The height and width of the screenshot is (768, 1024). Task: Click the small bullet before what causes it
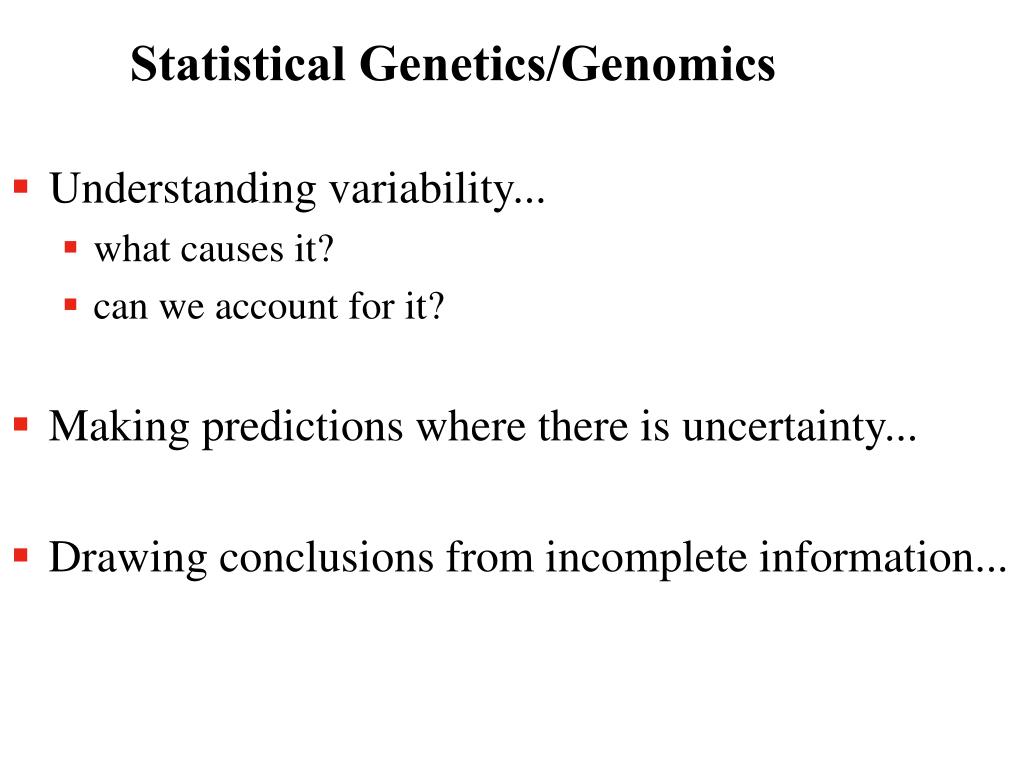pyautogui.click(x=70, y=245)
